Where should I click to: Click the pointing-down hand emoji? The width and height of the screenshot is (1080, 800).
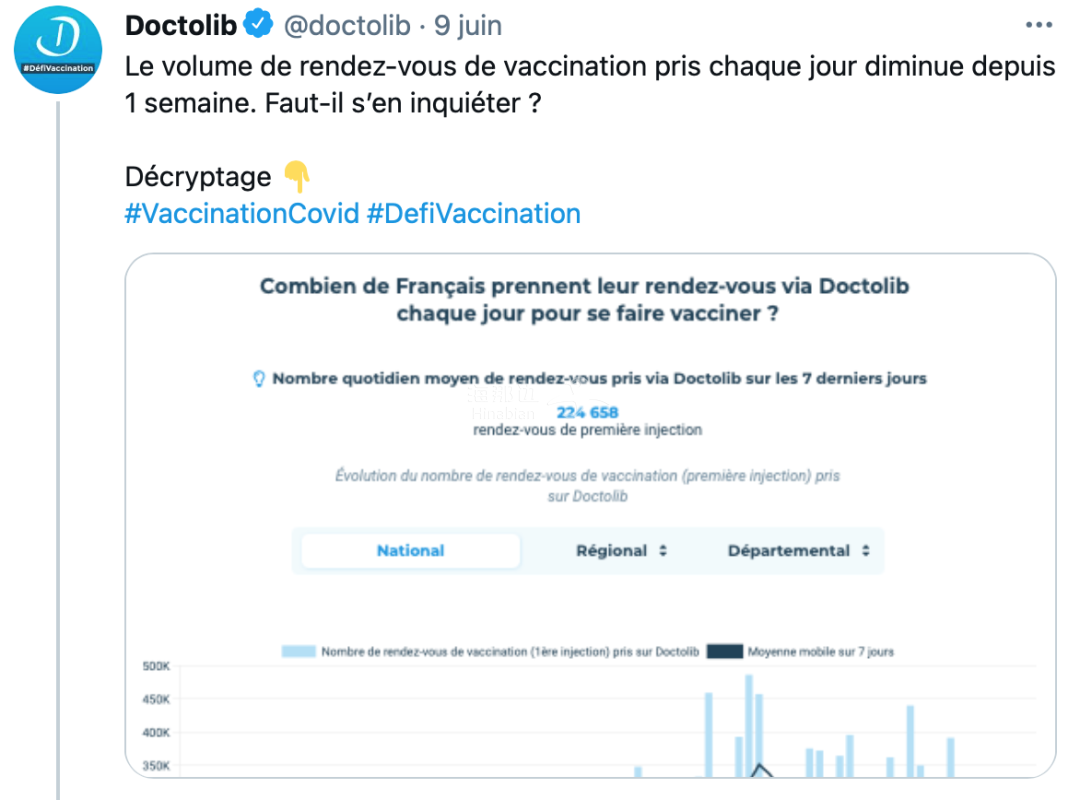(297, 176)
